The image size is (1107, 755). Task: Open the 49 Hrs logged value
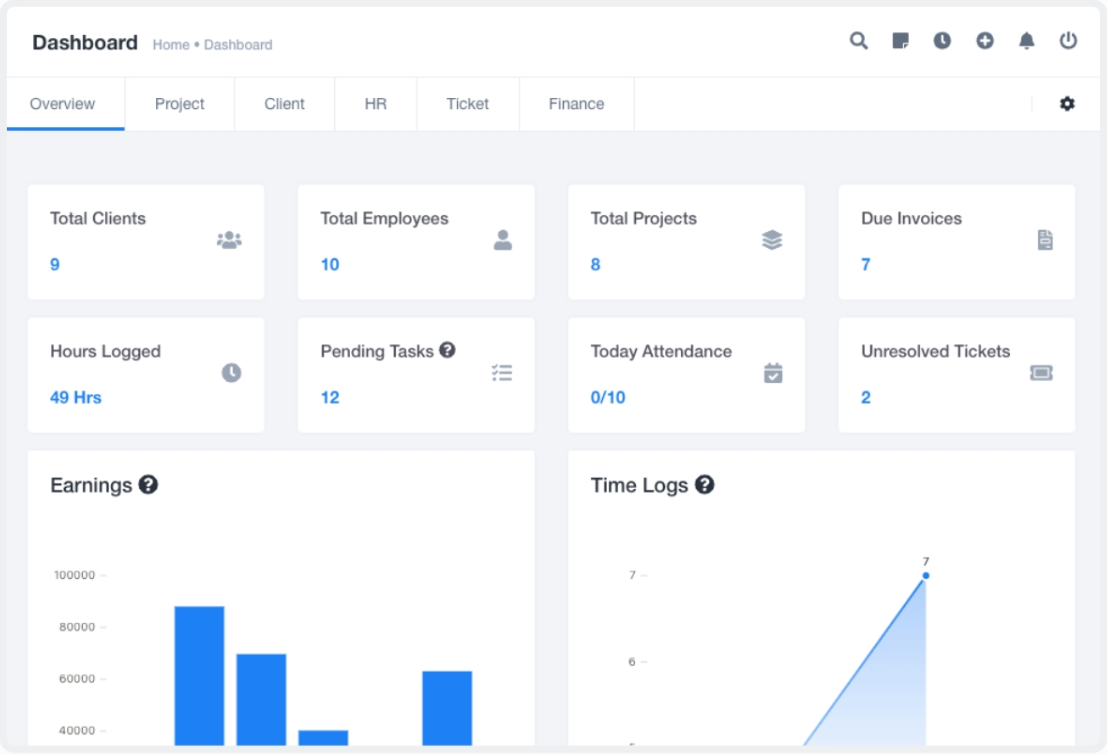coord(76,397)
